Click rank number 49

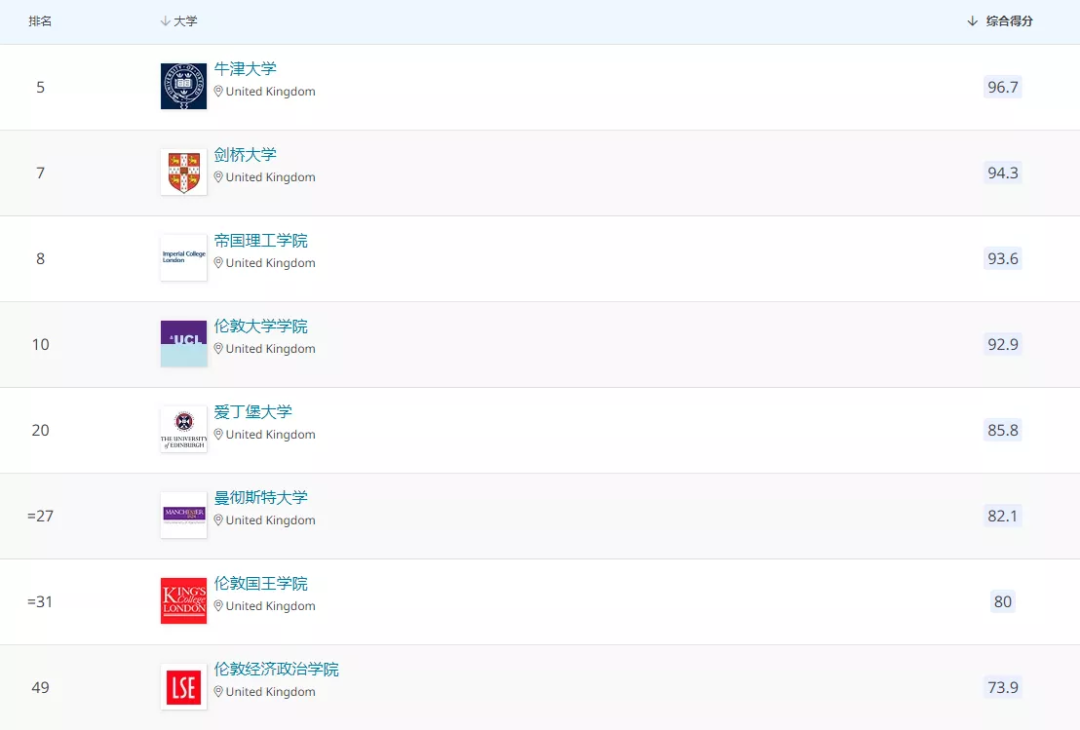[x=41, y=687]
